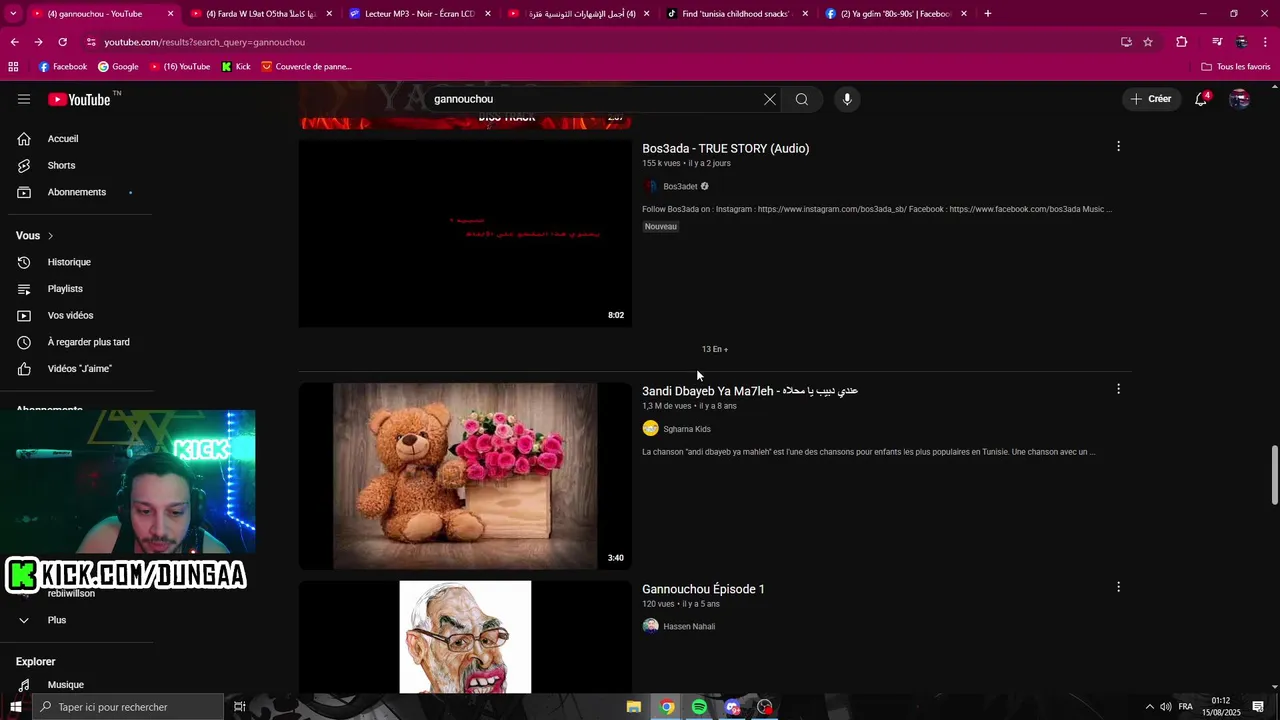This screenshot has width=1280, height=720.
Task: Switch to Ya gdim '80s-90s' Facebook tab
Action: (x=896, y=14)
